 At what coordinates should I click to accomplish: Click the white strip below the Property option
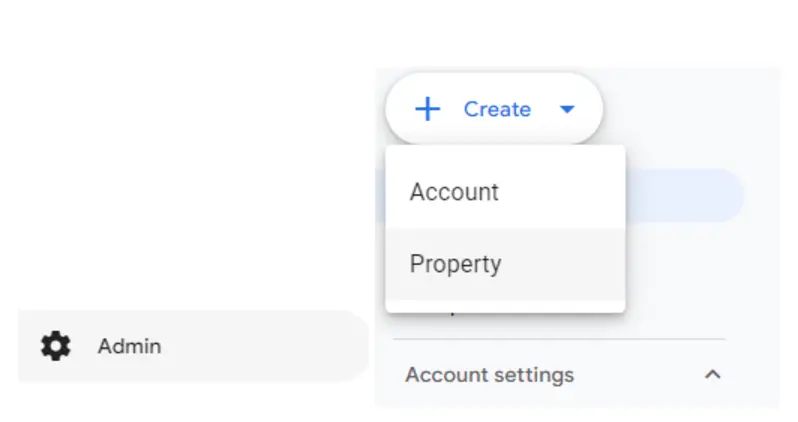point(505,306)
